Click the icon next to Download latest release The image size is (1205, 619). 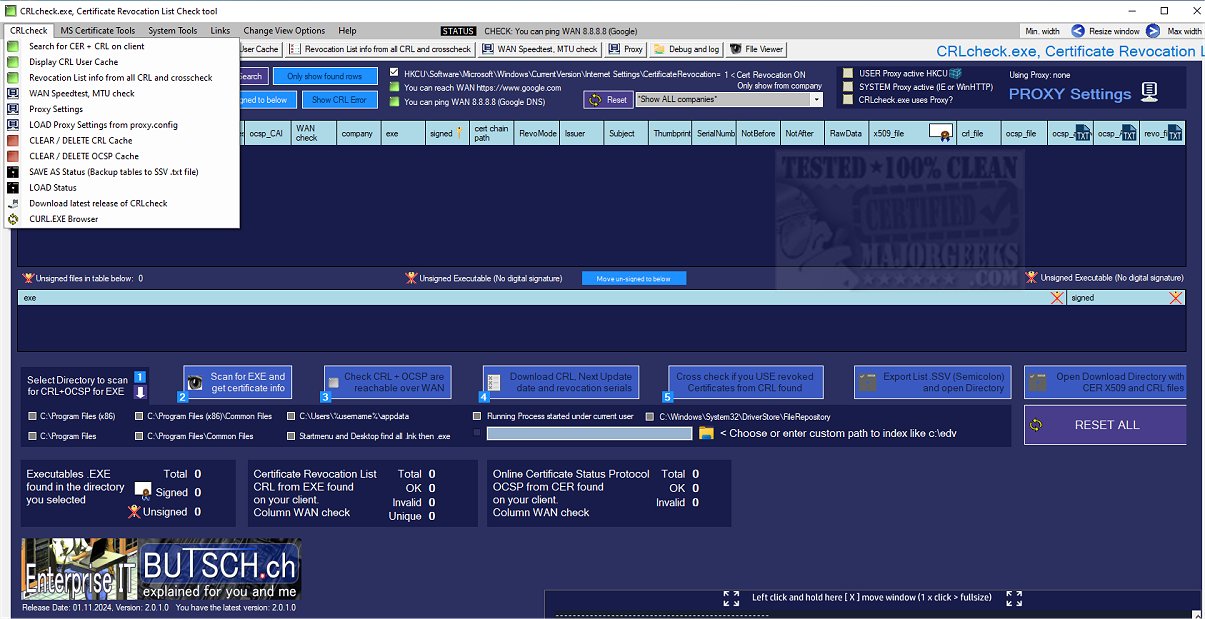pyautogui.click(x=13, y=203)
